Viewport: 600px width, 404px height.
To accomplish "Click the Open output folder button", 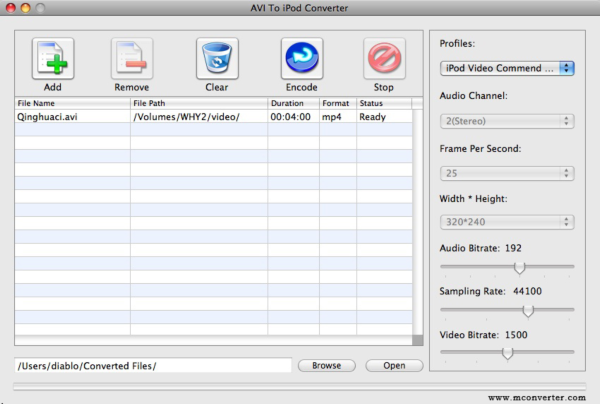I will pos(394,365).
